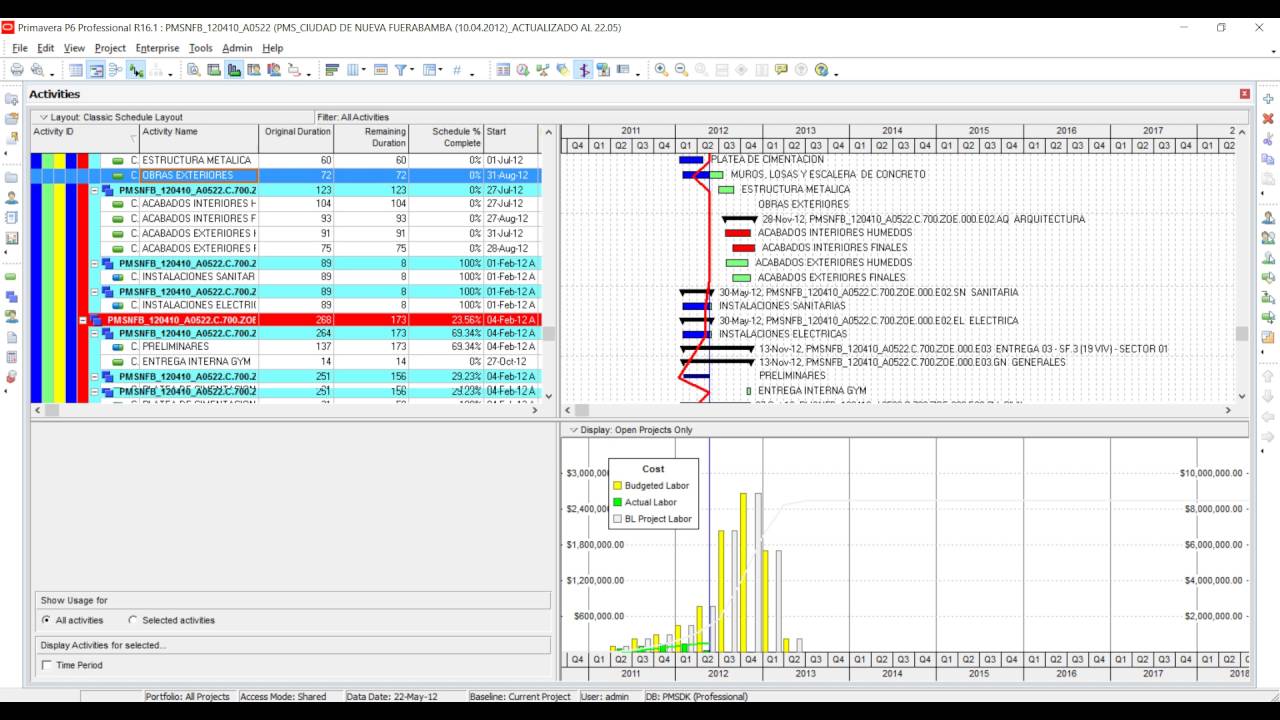Image resolution: width=1280 pixels, height=720 pixels.
Task: Toggle the Activity Usage Profile icon
Action: click(x=234, y=70)
